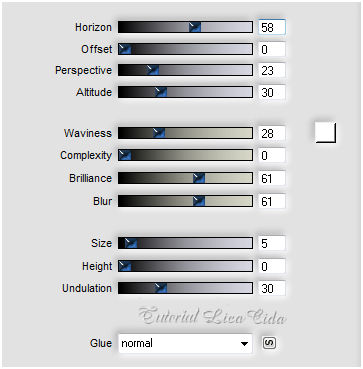363x369 pixels.
Task: Click the S icon next to Glue
Action: click(269, 343)
